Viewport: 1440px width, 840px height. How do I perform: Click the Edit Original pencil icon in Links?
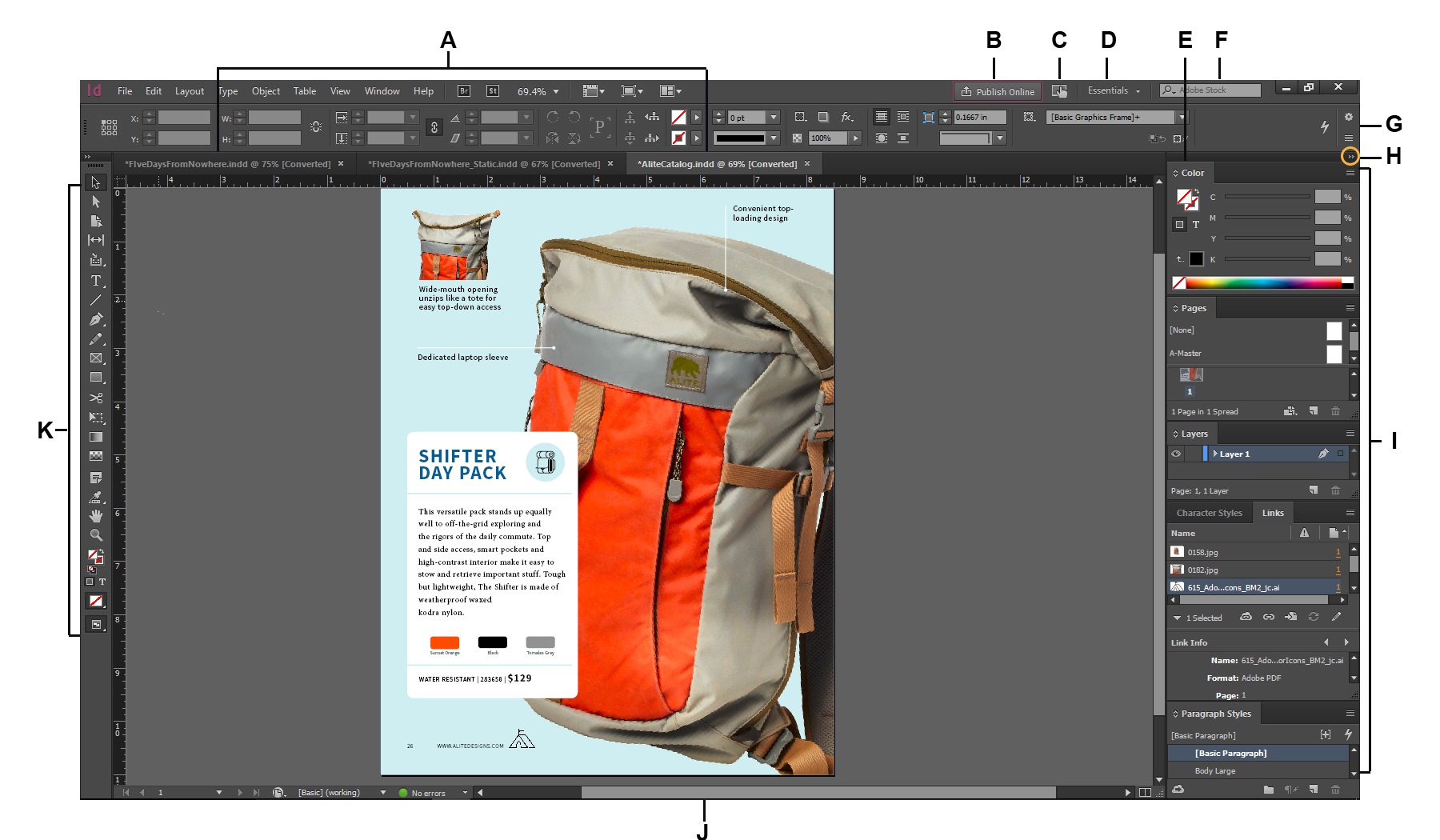coord(1336,617)
